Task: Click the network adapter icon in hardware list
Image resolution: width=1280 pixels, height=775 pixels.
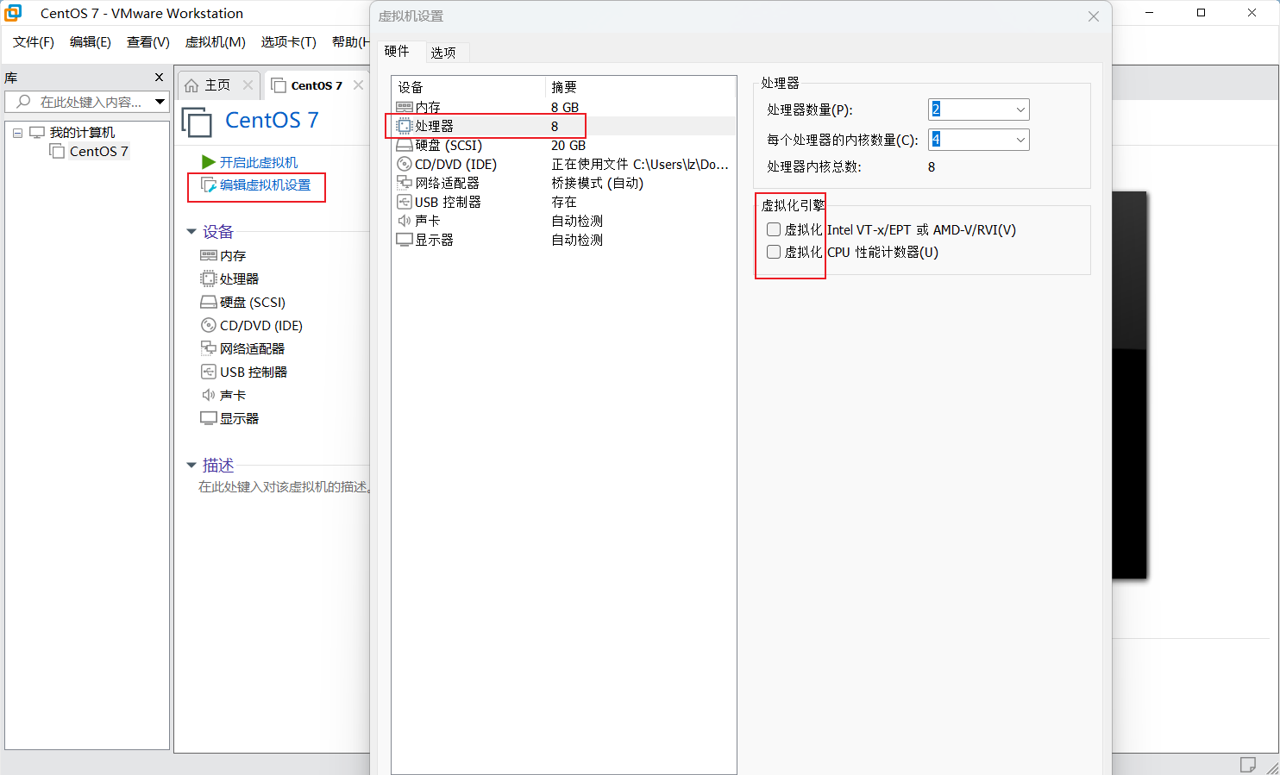Action: [404, 183]
